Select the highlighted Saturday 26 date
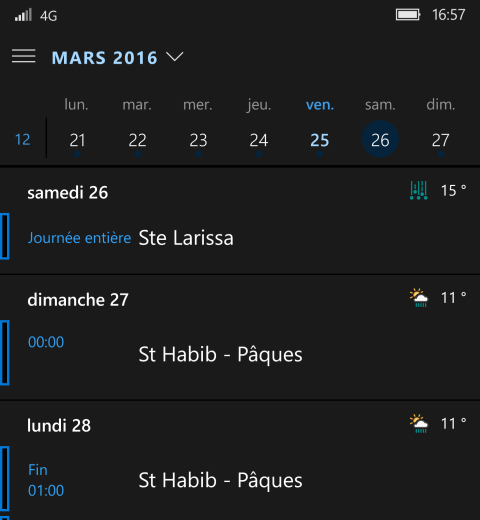 380,139
